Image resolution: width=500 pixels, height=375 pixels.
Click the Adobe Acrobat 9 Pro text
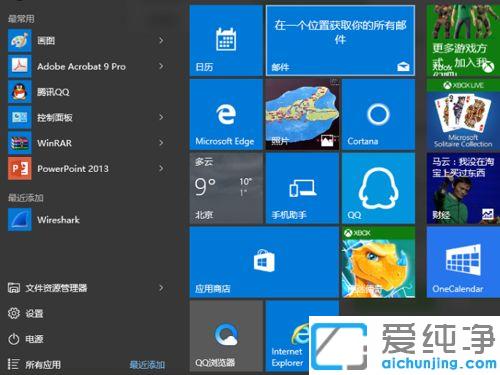[x=81, y=66]
